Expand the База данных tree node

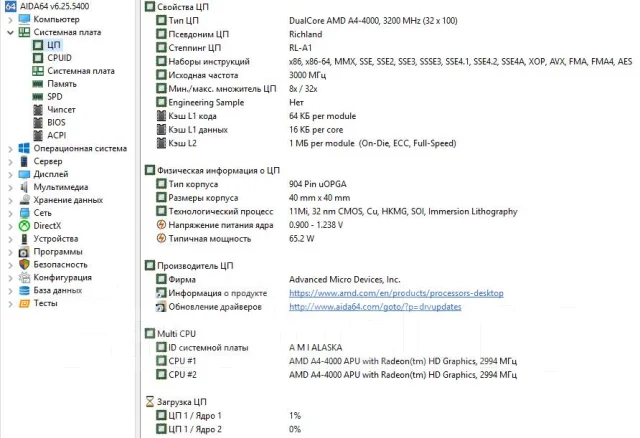10,291
